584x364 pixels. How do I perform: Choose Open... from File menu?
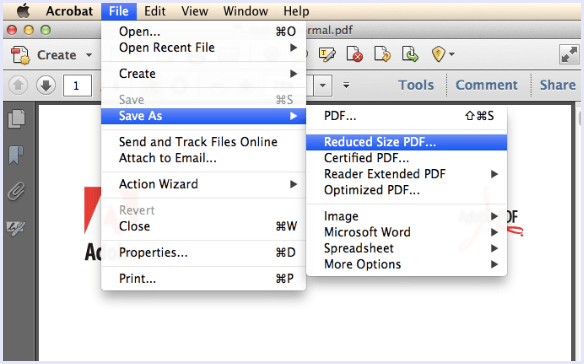pos(203,32)
